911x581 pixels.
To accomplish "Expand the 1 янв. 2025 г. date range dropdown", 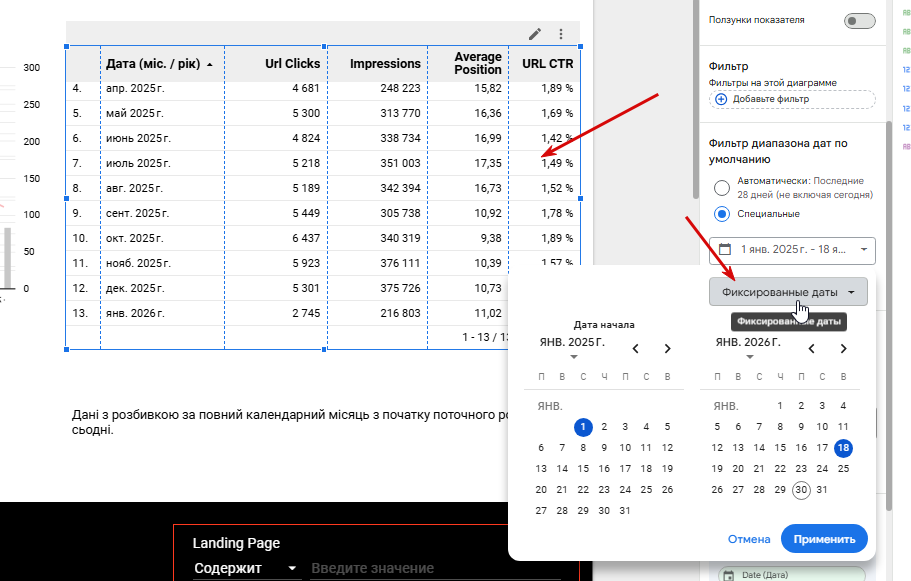I will tap(792, 250).
